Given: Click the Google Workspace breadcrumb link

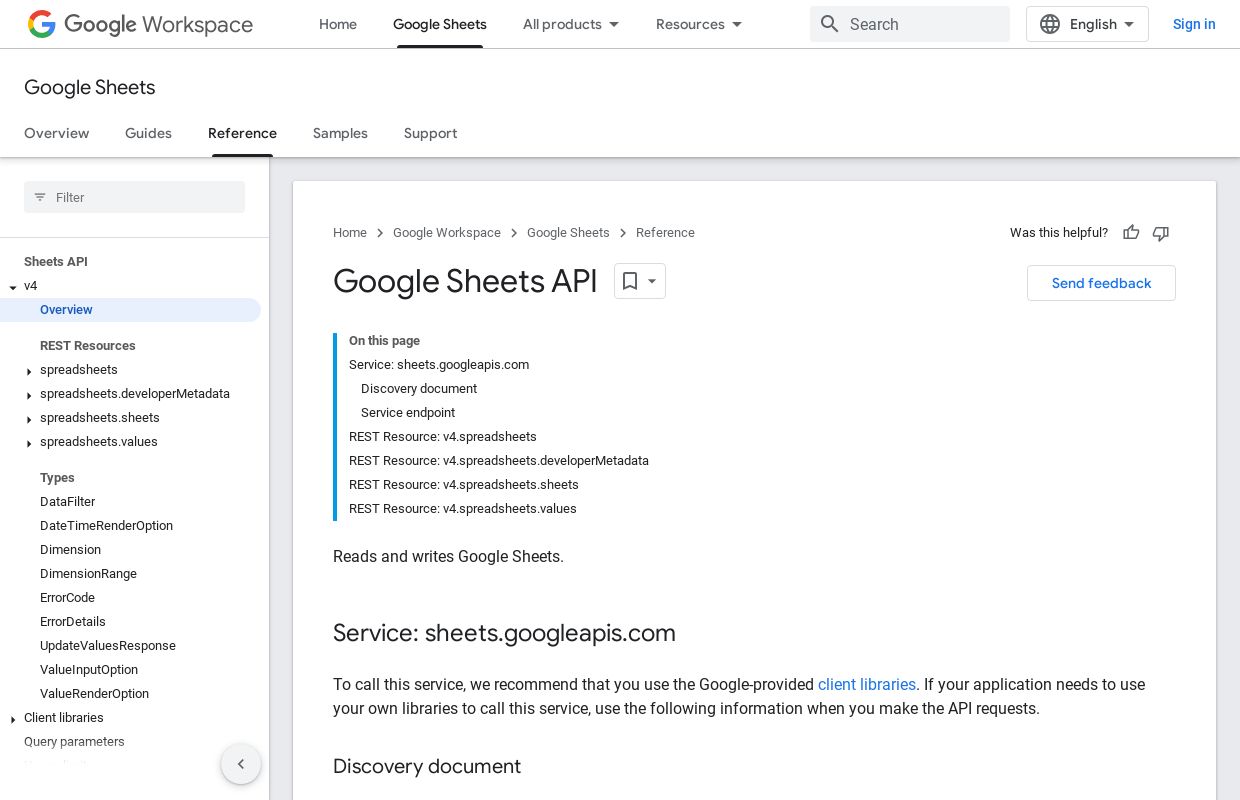Looking at the screenshot, I should coord(447,232).
